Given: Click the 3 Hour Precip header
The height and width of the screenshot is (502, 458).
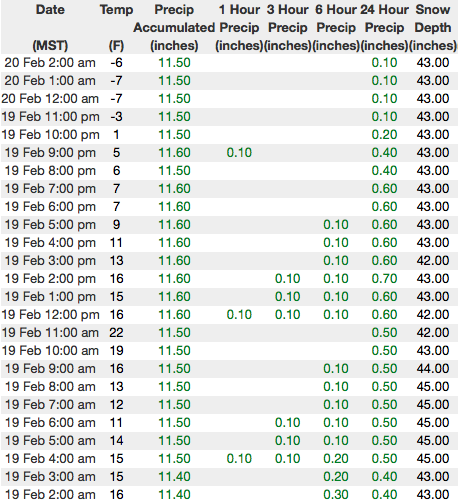Looking at the screenshot, I should click(x=288, y=27).
